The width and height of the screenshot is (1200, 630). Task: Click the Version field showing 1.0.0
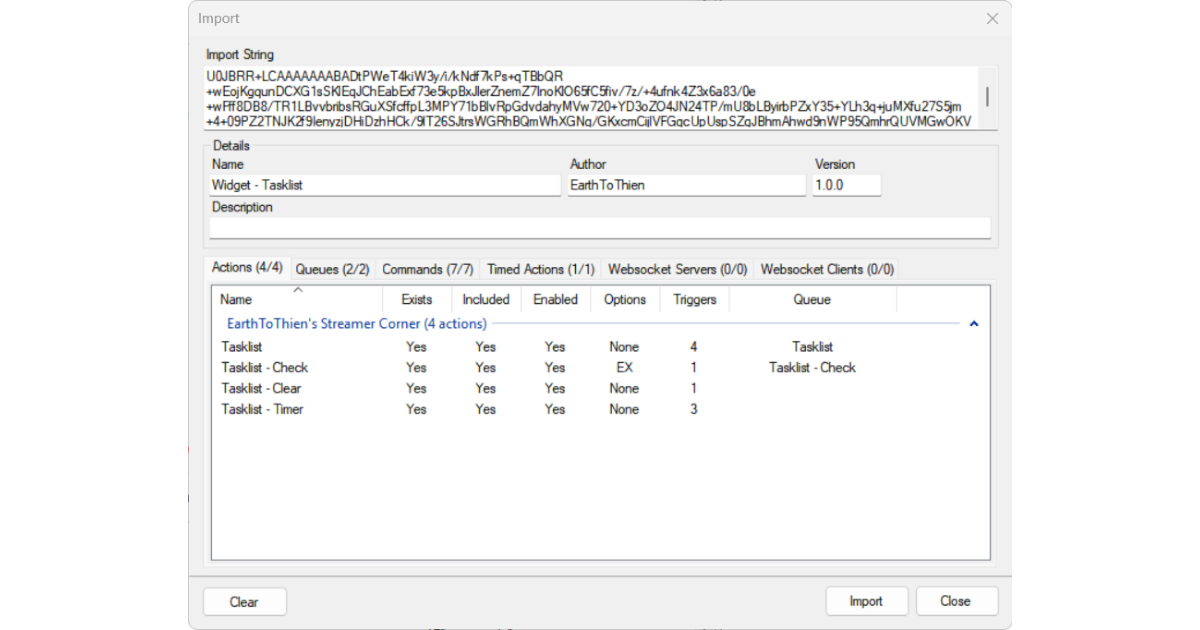[x=847, y=185]
